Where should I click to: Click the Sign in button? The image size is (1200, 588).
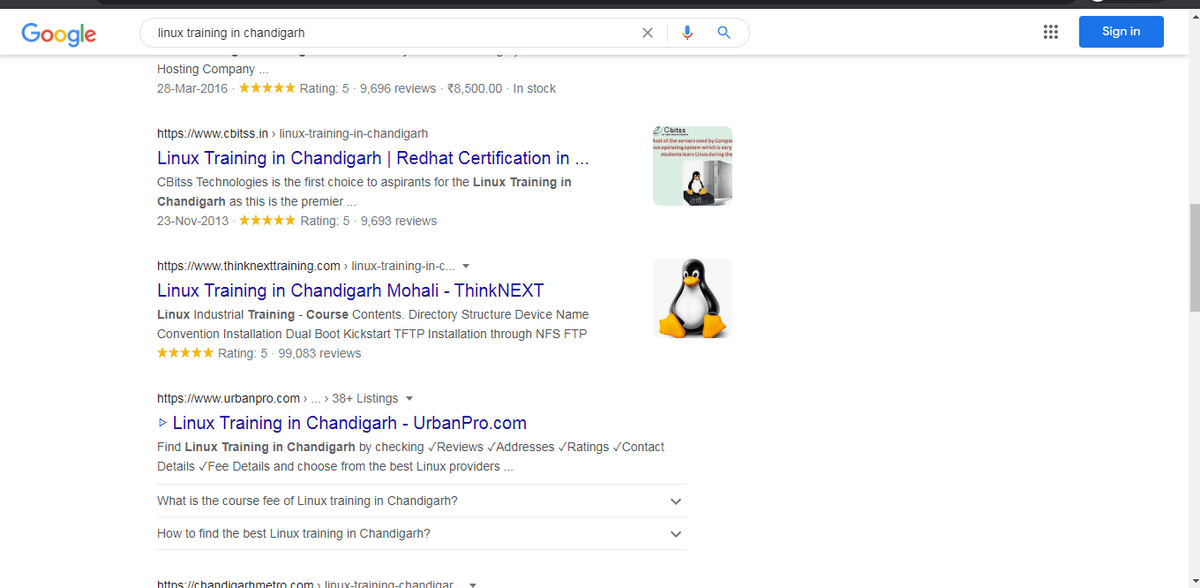pyautogui.click(x=1121, y=32)
